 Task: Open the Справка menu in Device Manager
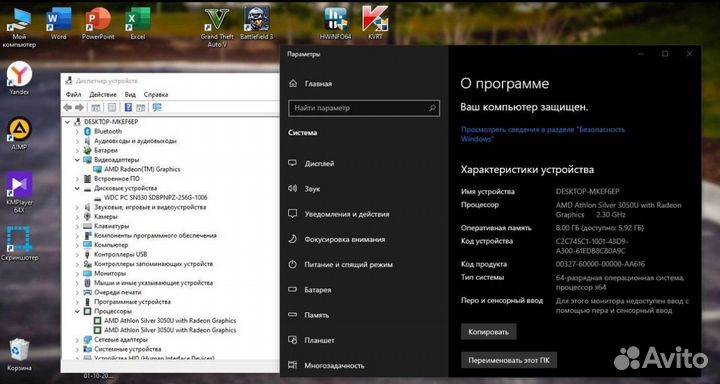tap(156, 94)
